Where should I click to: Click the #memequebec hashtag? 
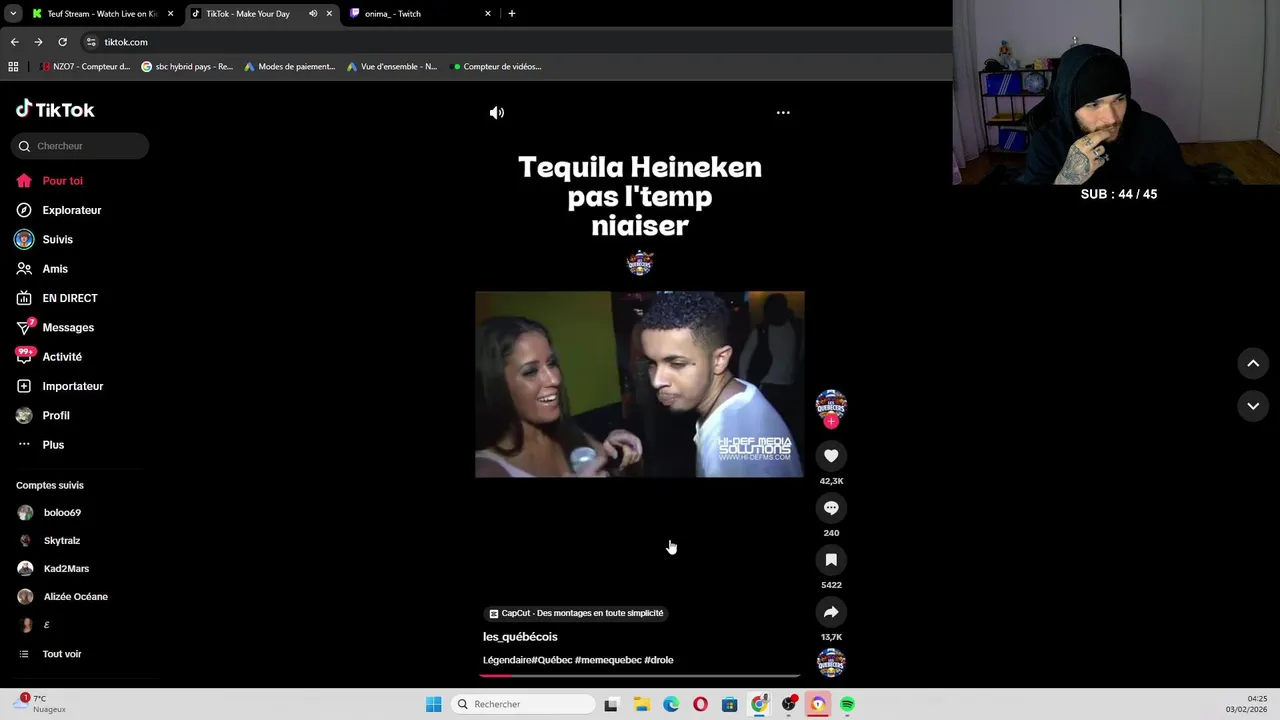(608, 660)
